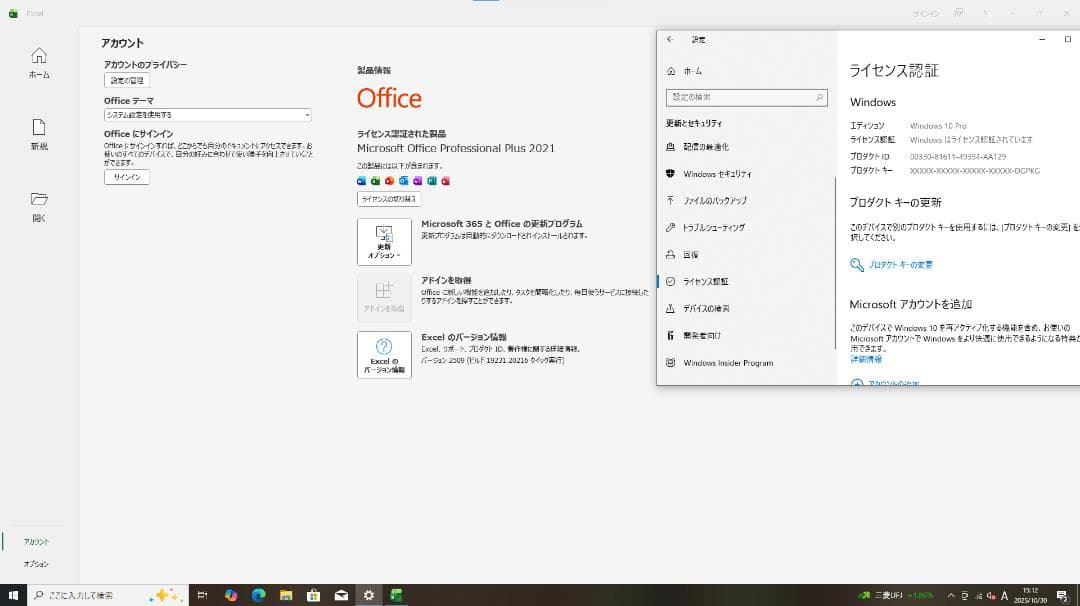The width and height of the screenshot is (1080, 606).
Task: Open Outlook from the included products icons
Action: pyautogui.click(x=403, y=181)
